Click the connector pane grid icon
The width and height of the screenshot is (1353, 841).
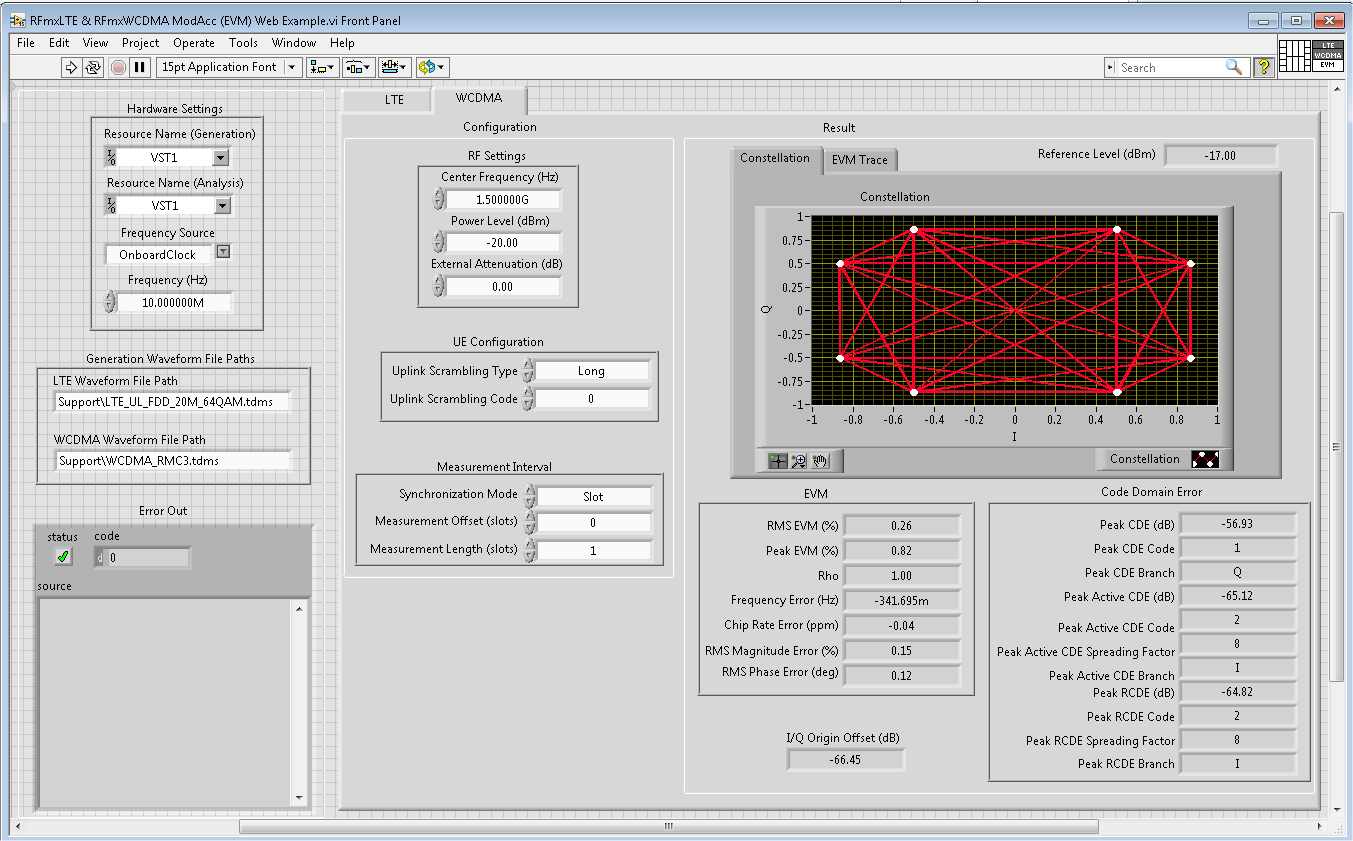tap(1295, 55)
